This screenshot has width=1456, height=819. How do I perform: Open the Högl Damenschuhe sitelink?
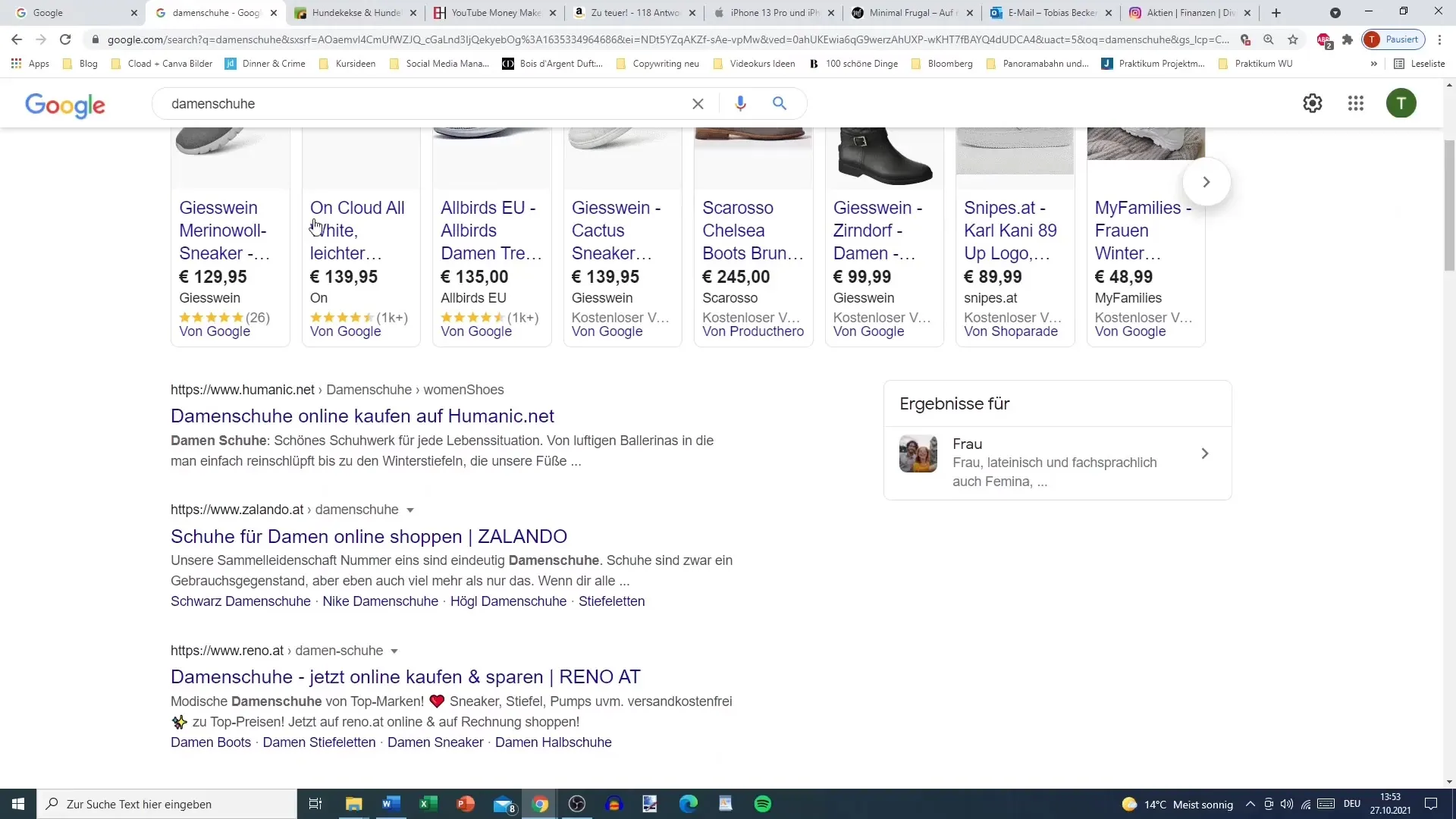pos(508,601)
